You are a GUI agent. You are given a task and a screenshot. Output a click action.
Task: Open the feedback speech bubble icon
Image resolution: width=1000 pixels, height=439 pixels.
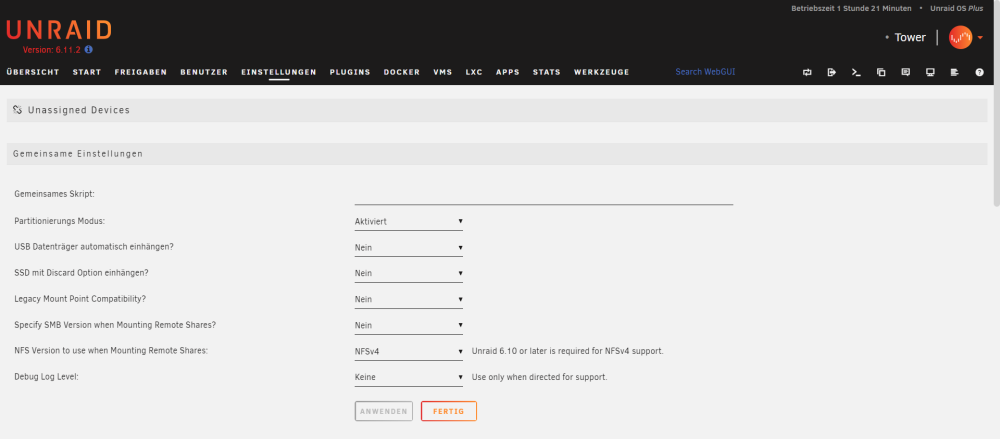click(x=906, y=72)
